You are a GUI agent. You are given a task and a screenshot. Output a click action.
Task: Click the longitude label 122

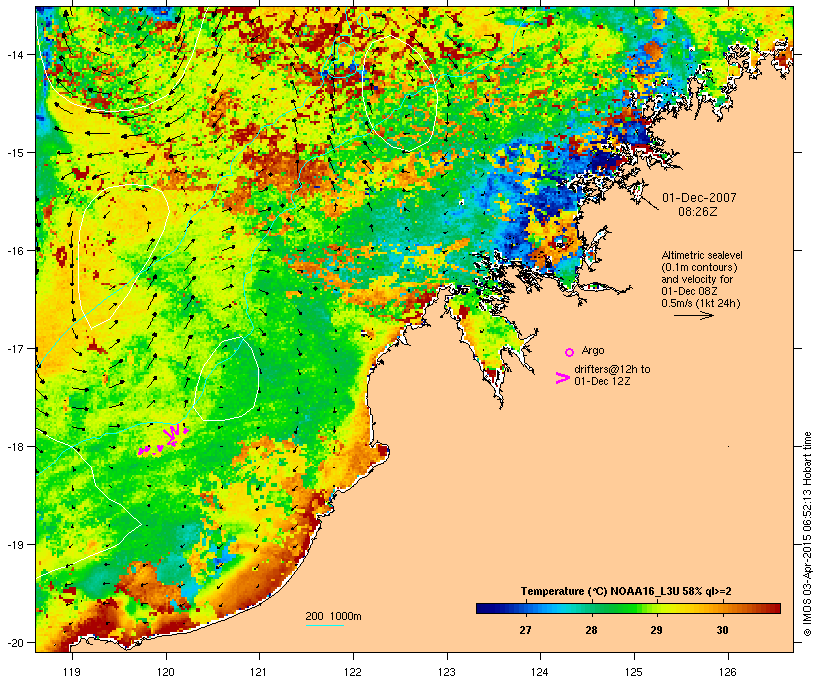click(x=353, y=672)
